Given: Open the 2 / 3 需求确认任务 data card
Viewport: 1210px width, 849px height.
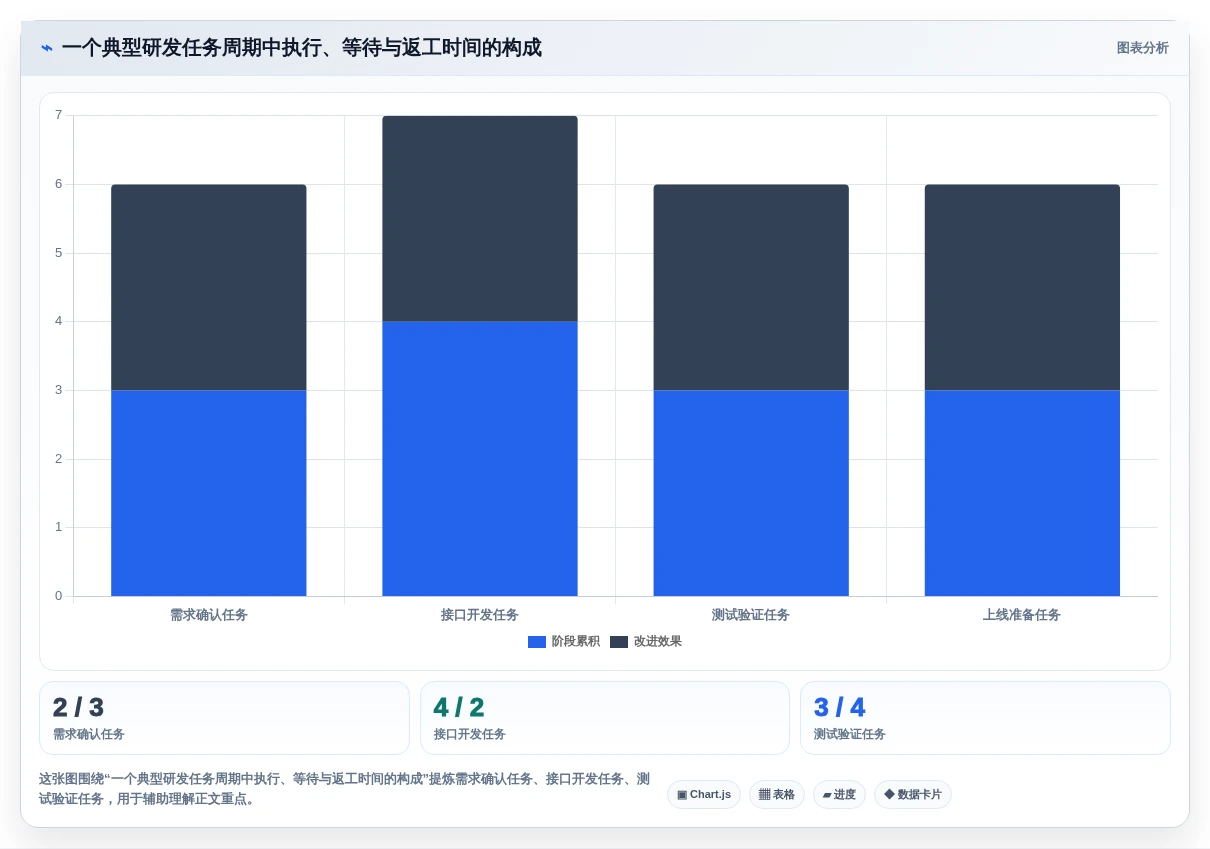Looking at the screenshot, I should pyautogui.click(x=224, y=718).
